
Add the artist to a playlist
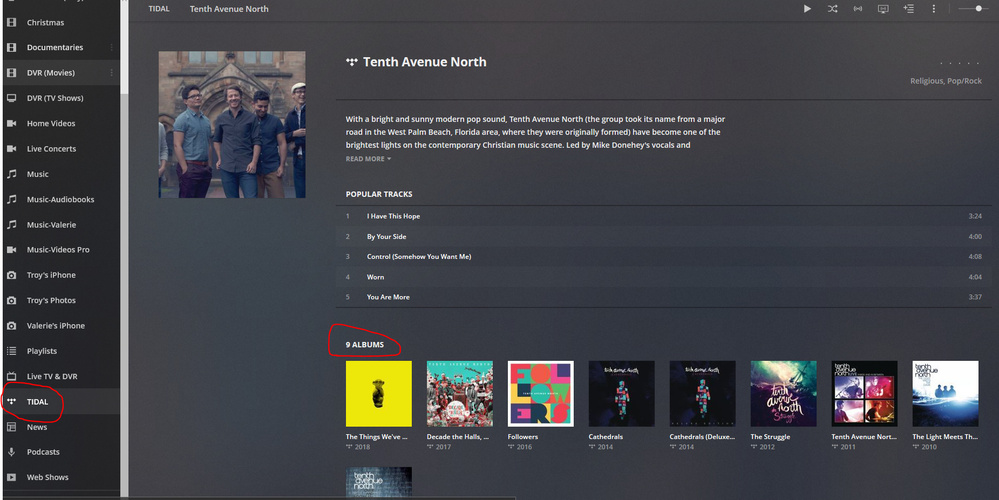tap(909, 9)
